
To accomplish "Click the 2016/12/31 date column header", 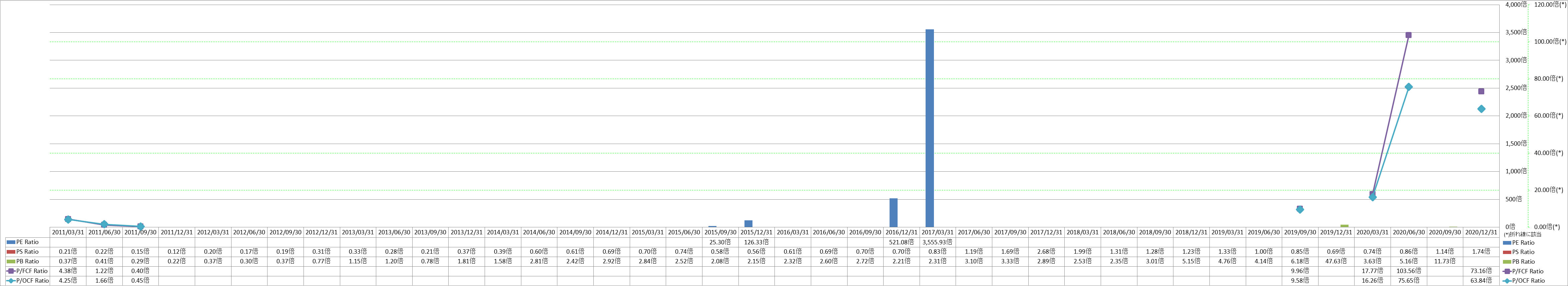I will click(902, 232).
